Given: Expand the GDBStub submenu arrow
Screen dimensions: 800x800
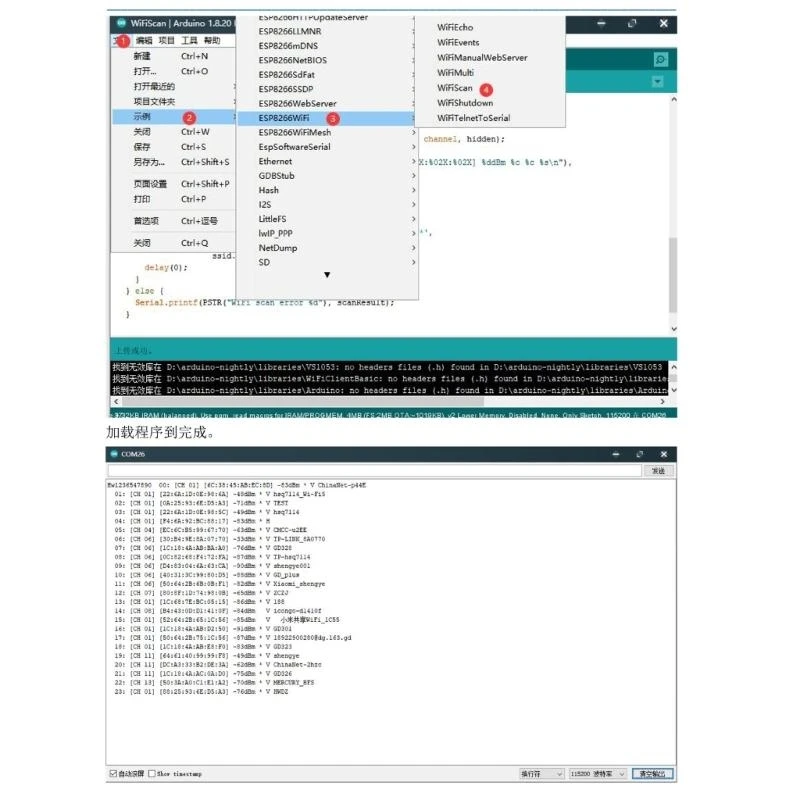Looking at the screenshot, I should [414, 176].
